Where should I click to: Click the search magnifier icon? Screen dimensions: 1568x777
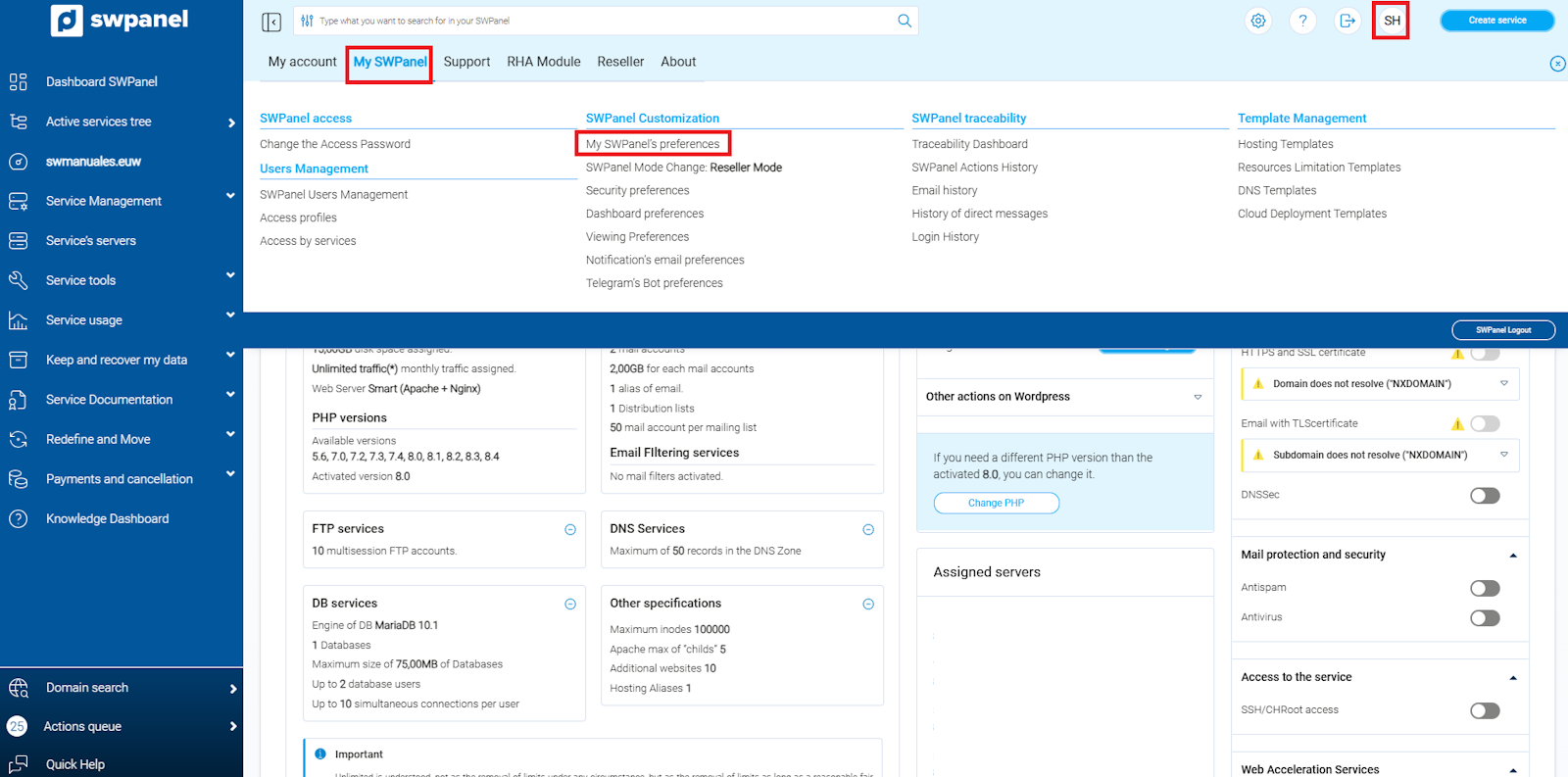904,21
